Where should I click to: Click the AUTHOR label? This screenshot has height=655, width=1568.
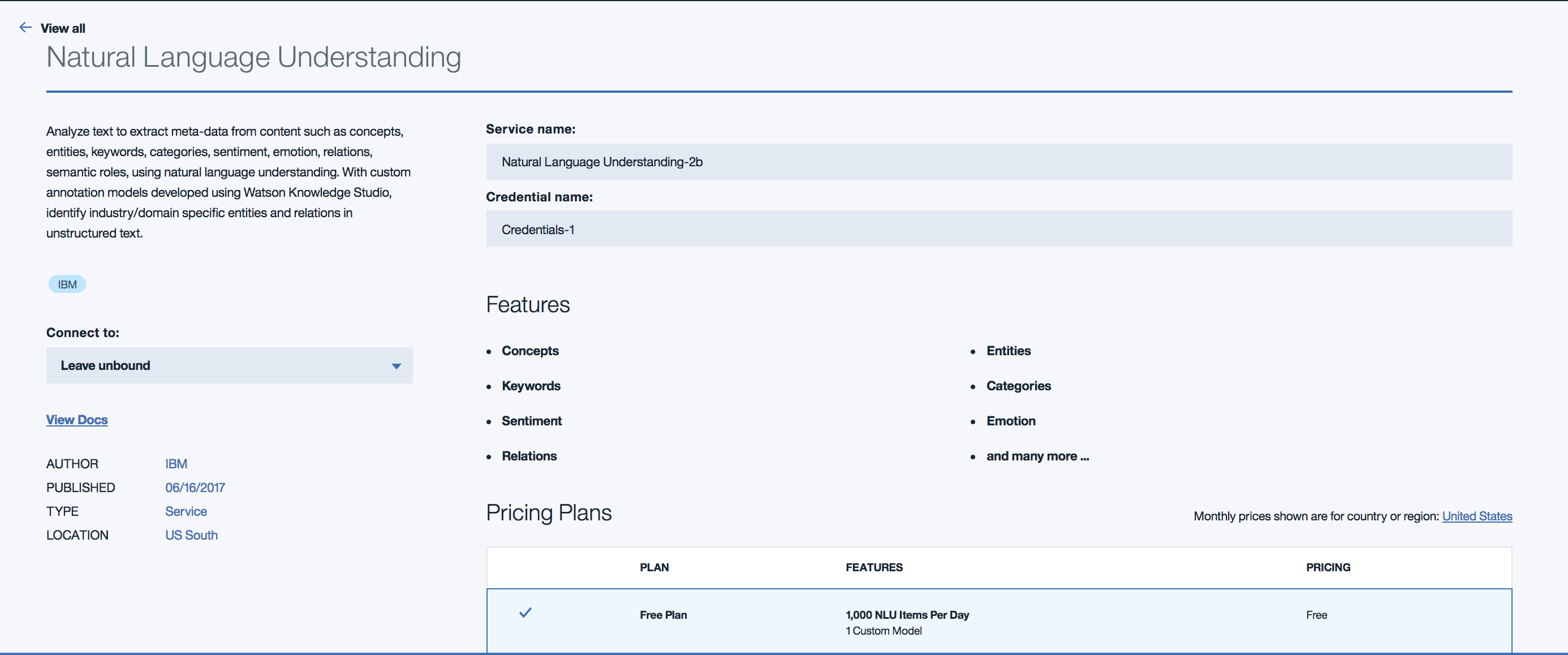[72, 464]
